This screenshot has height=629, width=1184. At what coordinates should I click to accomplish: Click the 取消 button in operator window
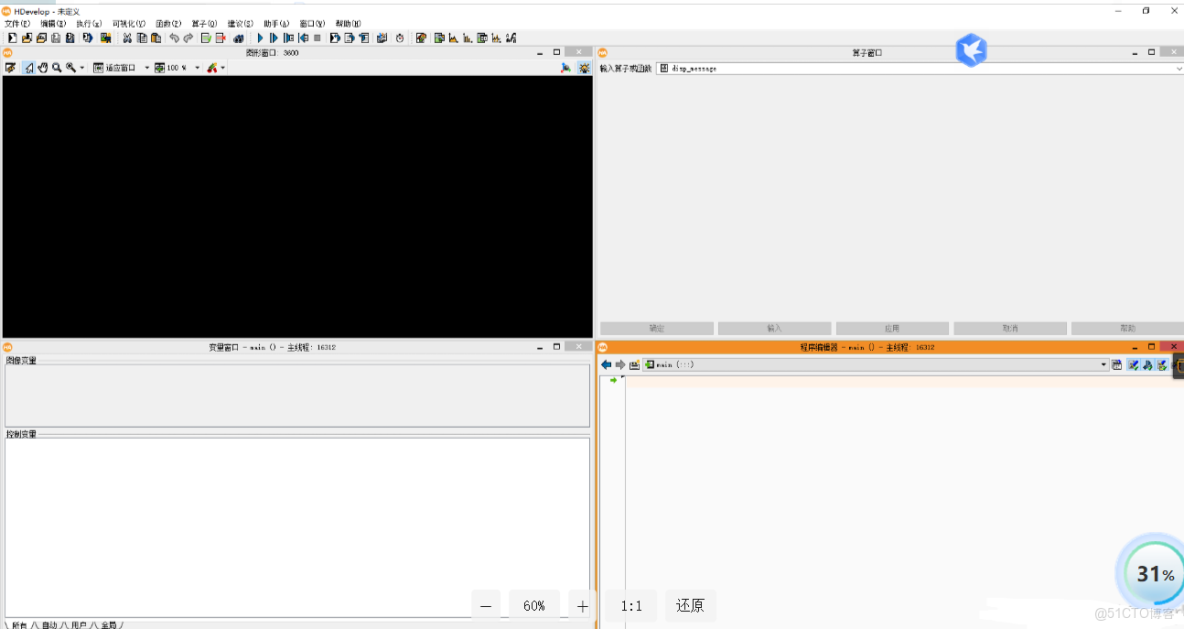point(1010,328)
